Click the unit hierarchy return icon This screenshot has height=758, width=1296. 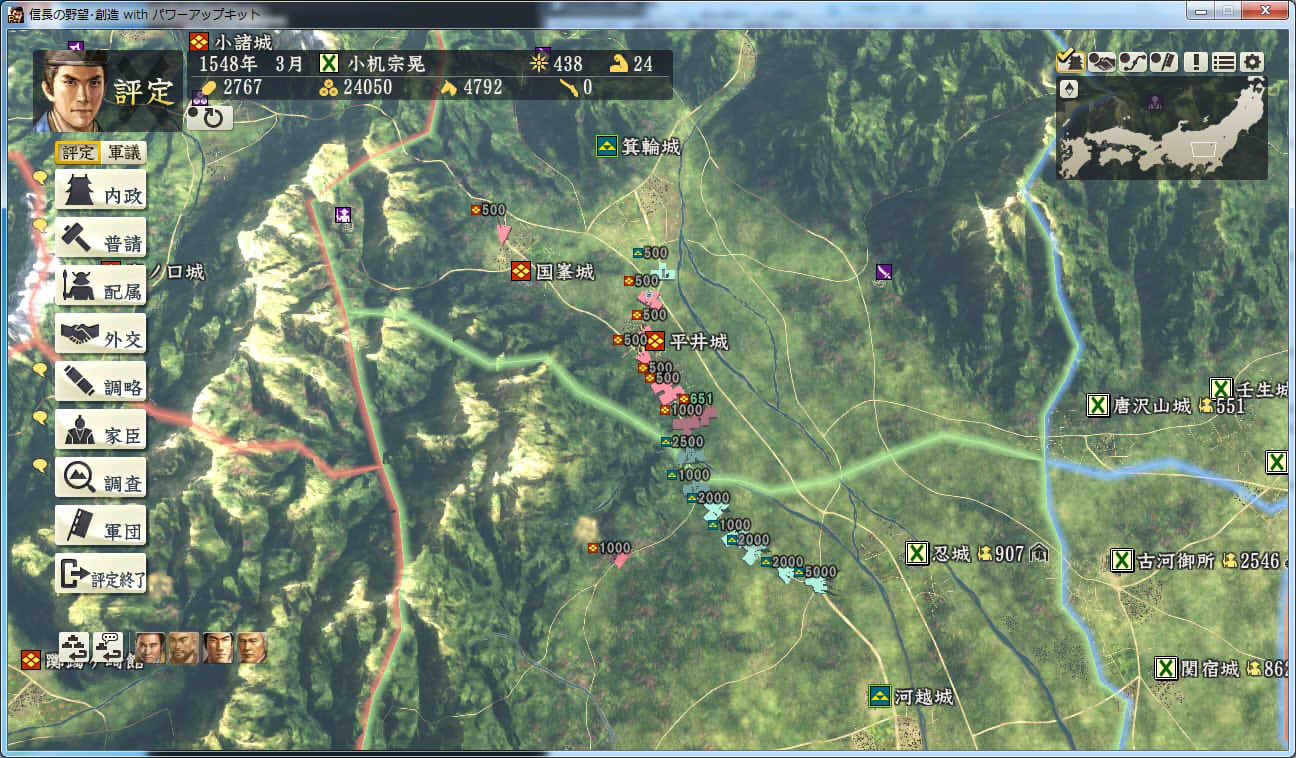(x=74, y=647)
